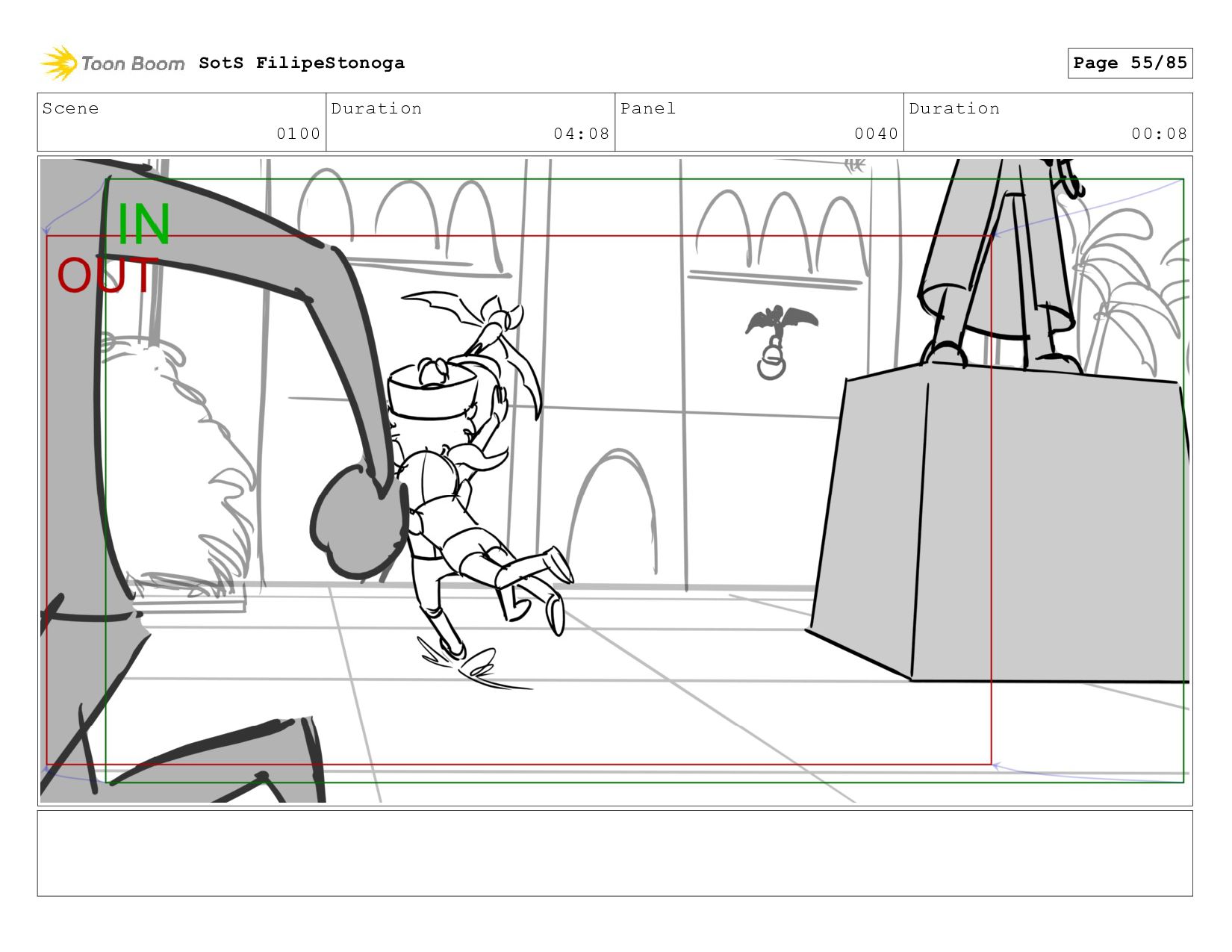Click the scene number '0100'
Screen dimensions: 1232x952
click(298, 134)
